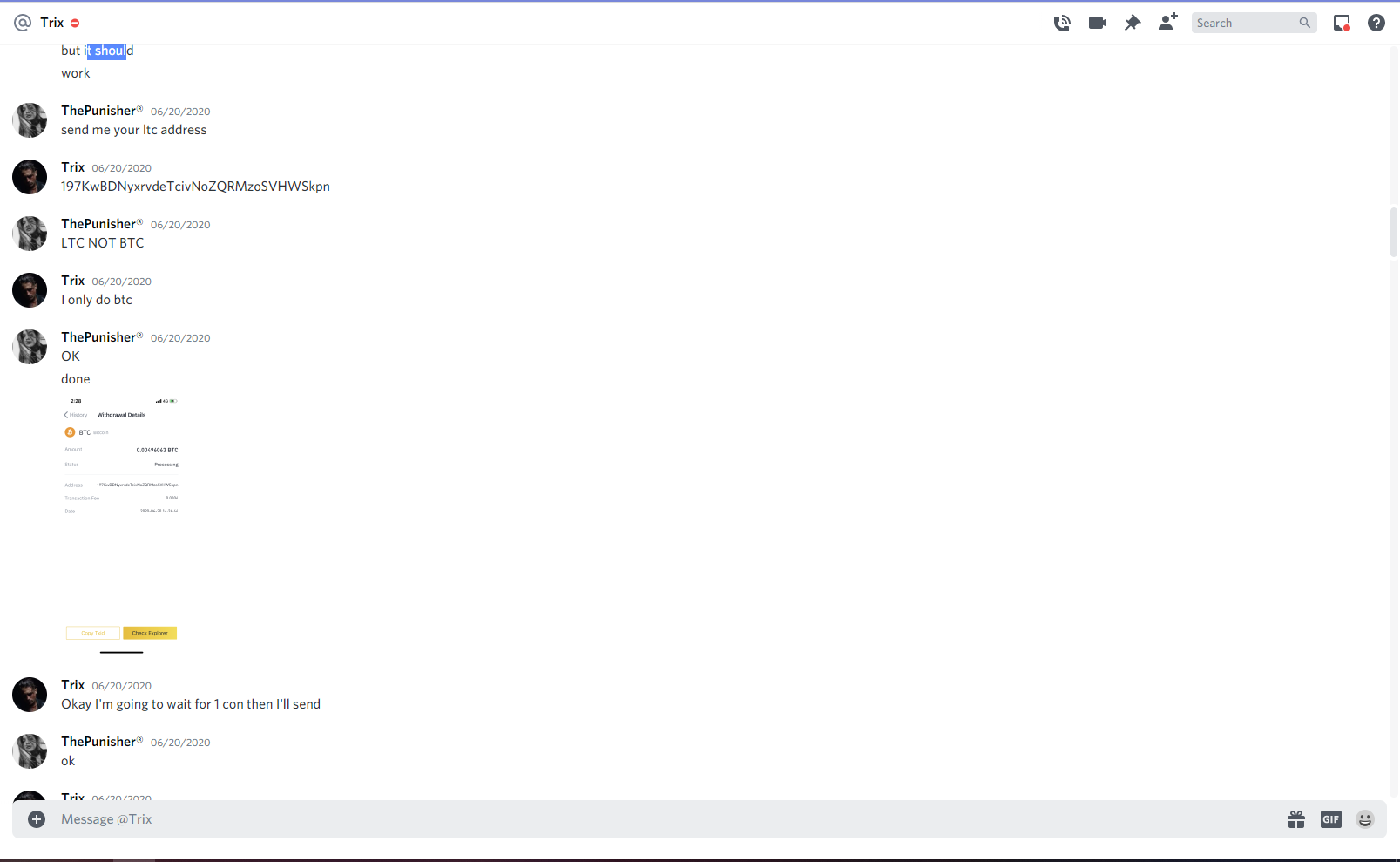The width and height of the screenshot is (1400, 862).
Task: Click Trix avatar beside 'Okay I'm going to wait'
Action: pos(30,695)
